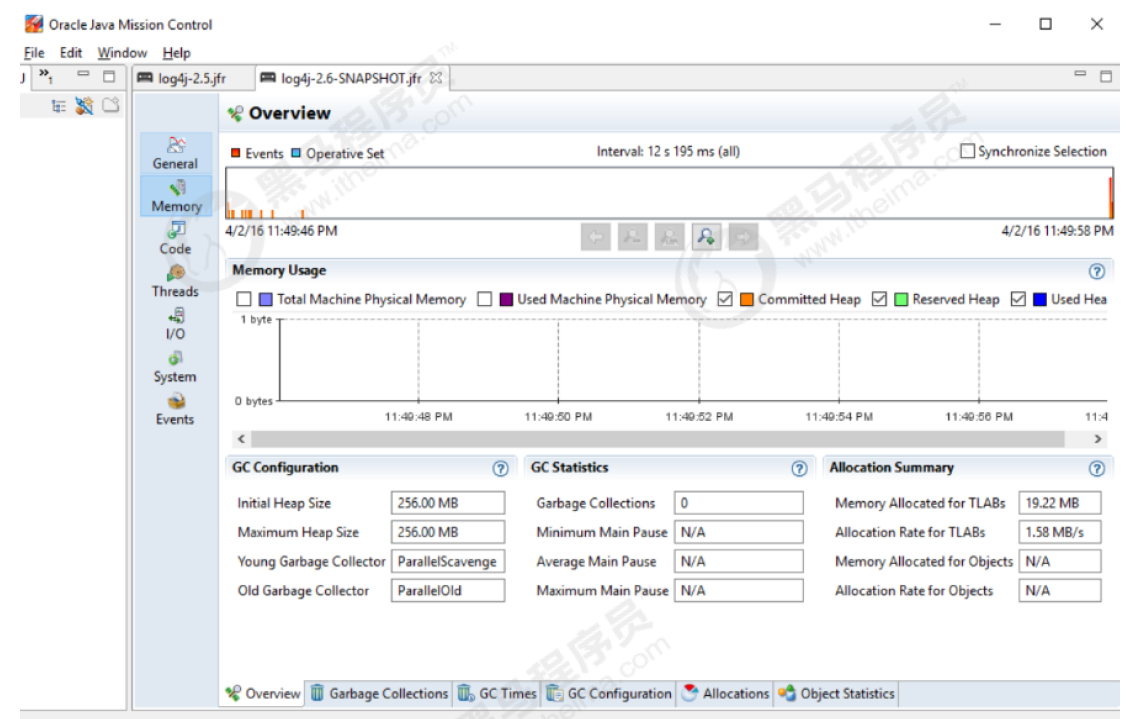Screen dimensions: 1140x719
Task: Click the events range timeline
Action: pyautogui.click(x=669, y=193)
